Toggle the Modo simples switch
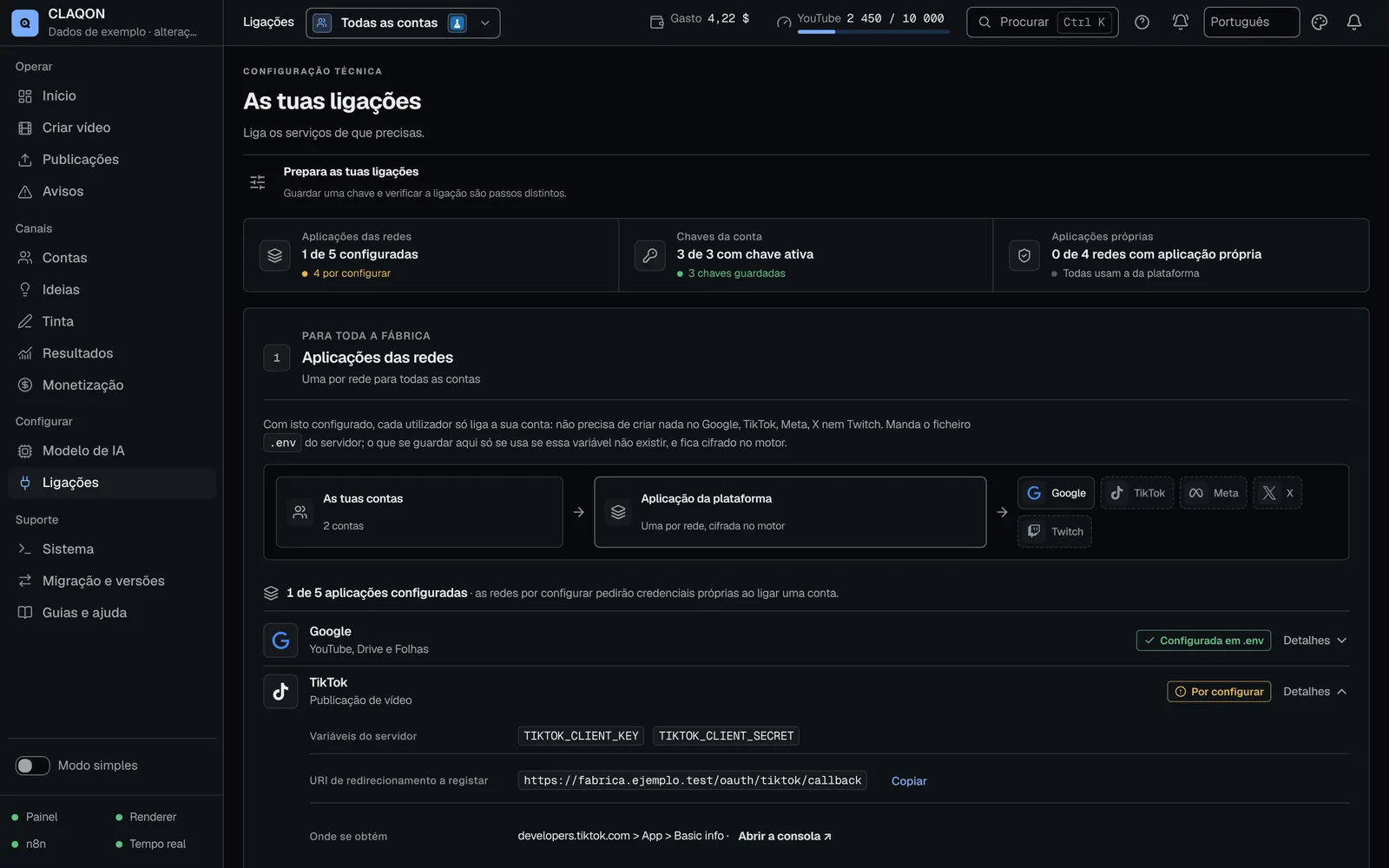 pyautogui.click(x=32, y=766)
